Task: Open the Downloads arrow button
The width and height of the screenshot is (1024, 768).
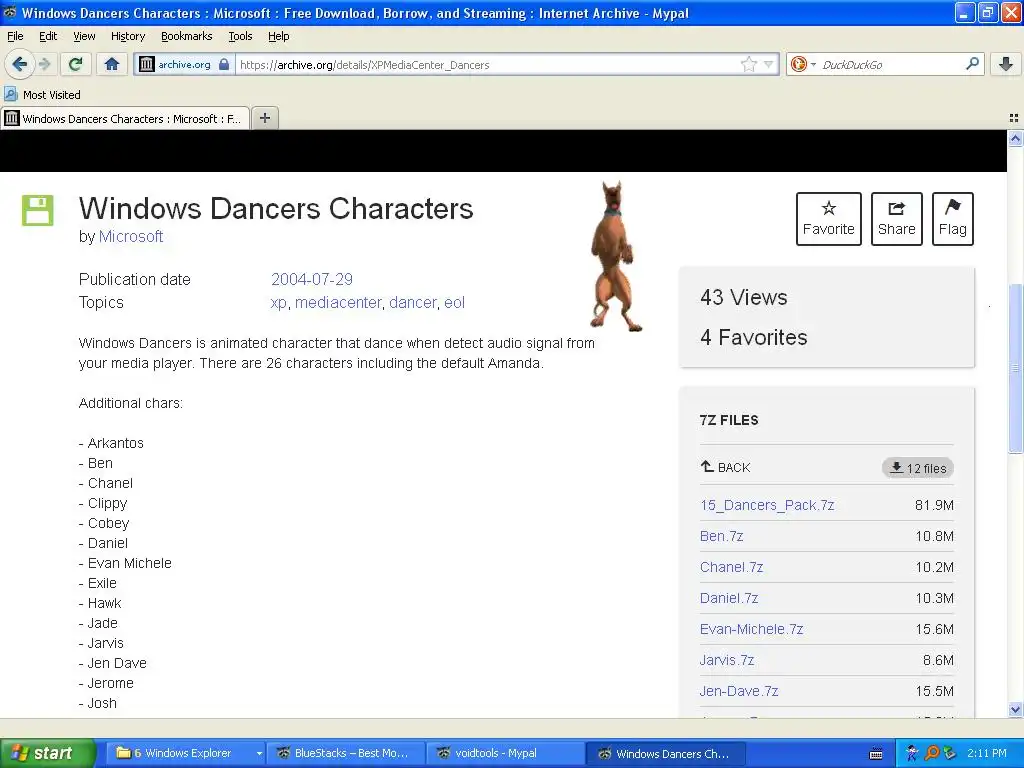Action: click(1006, 64)
